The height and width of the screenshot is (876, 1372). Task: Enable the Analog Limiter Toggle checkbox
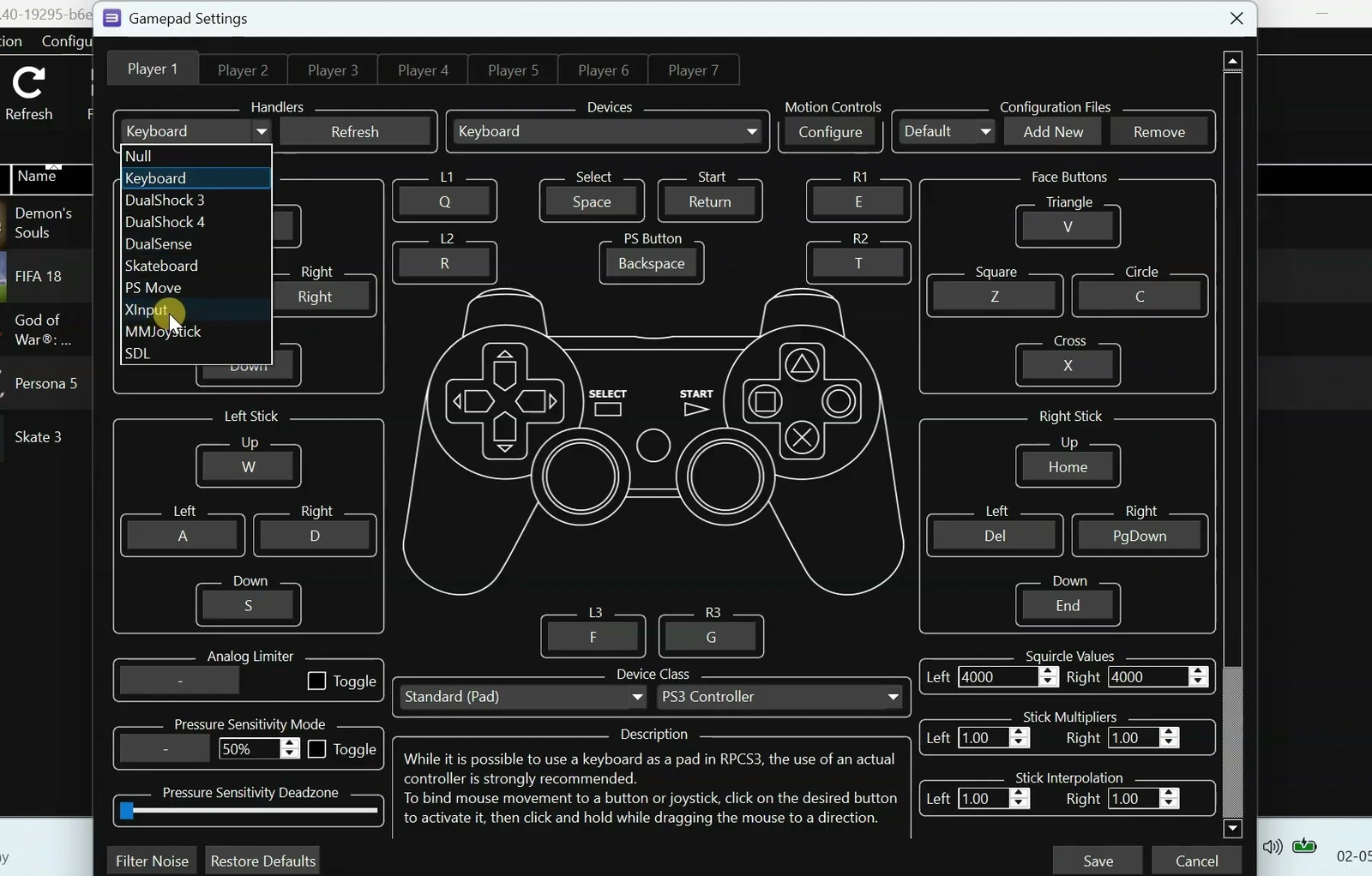[x=316, y=681]
